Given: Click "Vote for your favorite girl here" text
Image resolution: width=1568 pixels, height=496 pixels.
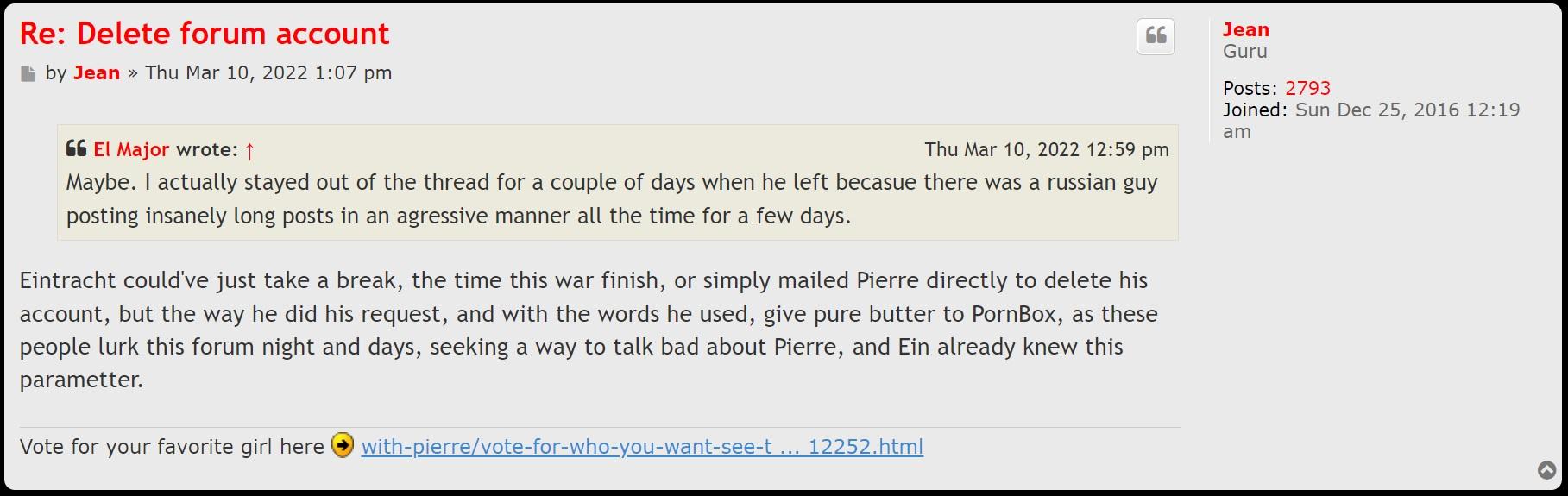Looking at the screenshot, I should tap(172, 447).
